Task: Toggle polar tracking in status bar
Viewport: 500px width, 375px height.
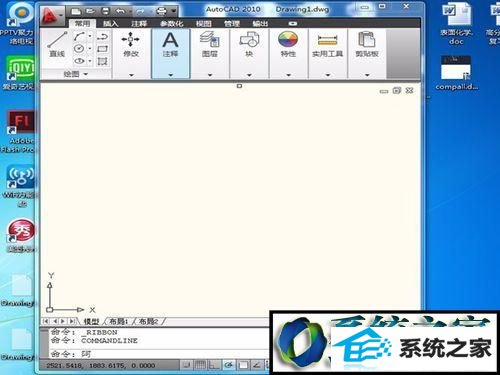Action: 229,365
